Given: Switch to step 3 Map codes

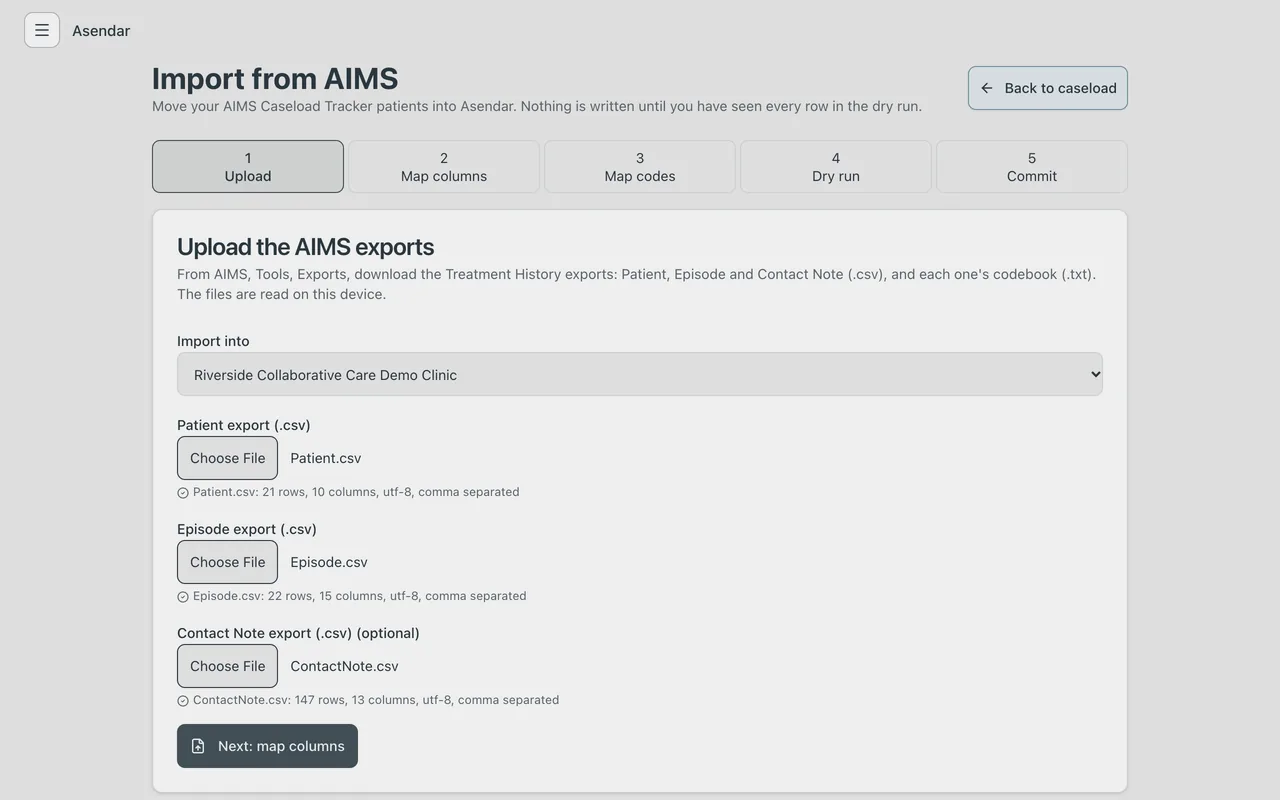Looking at the screenshot, I should tap(640, 166).
